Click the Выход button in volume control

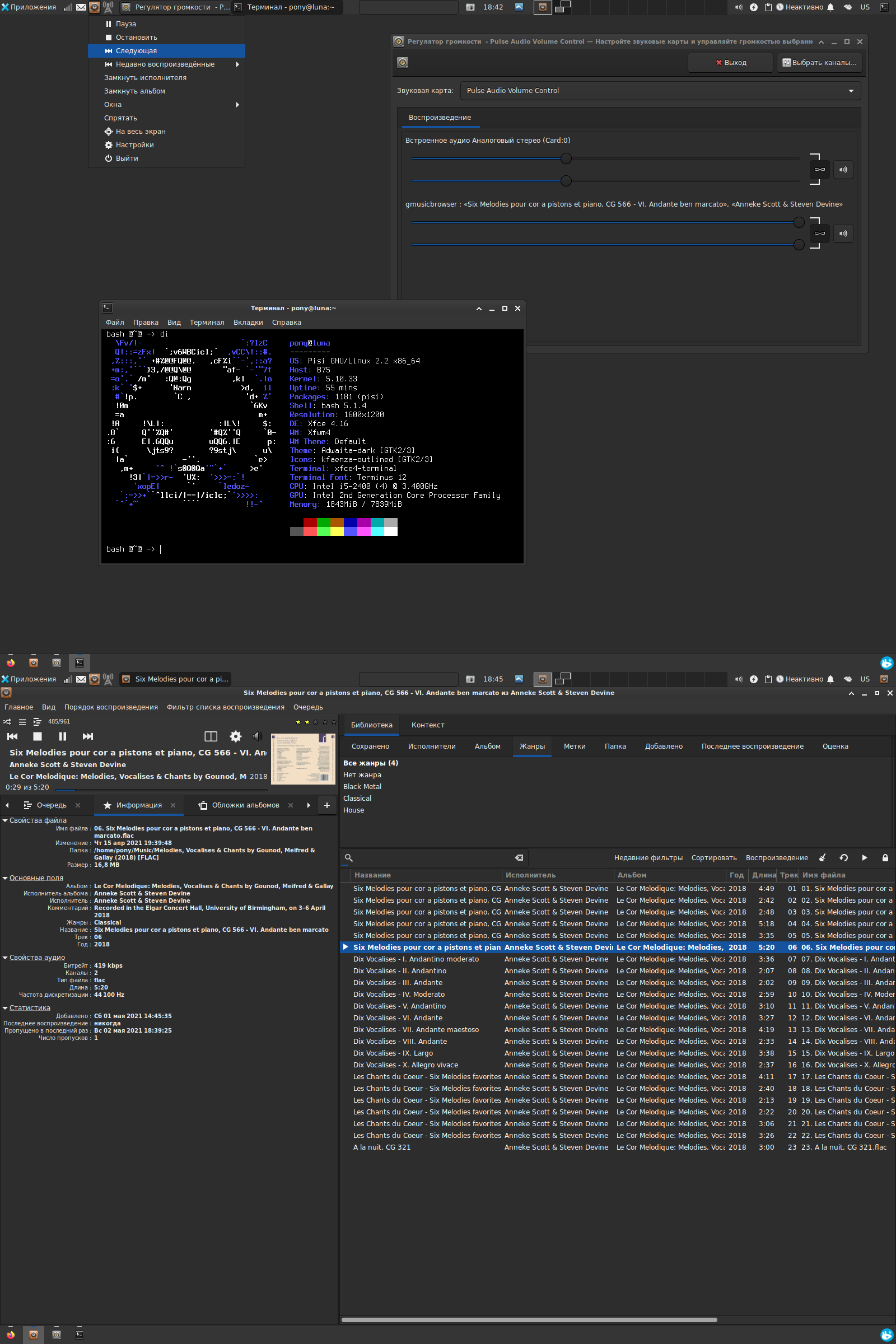(730, 63)
